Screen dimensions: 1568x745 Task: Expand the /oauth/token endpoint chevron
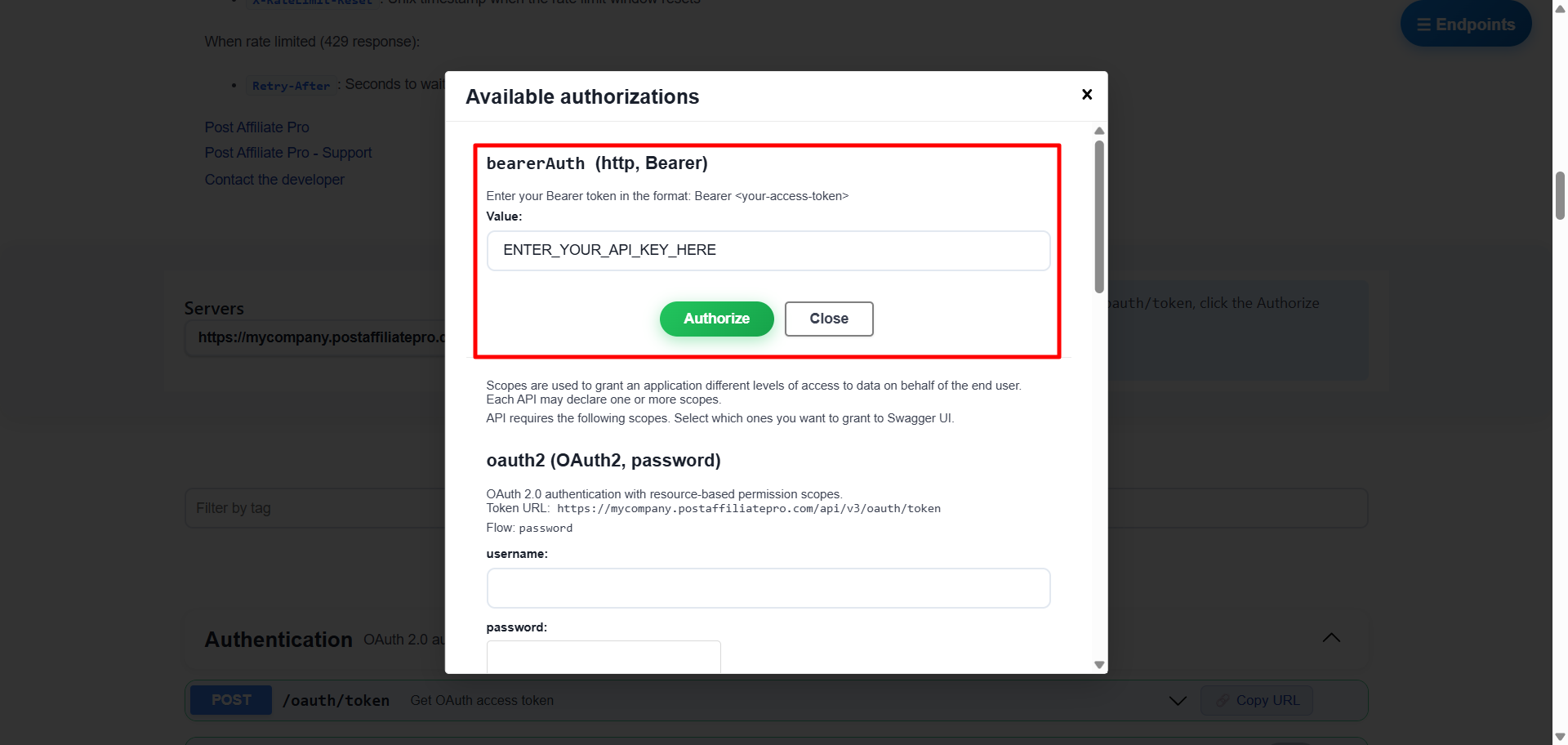(1178, 701)
